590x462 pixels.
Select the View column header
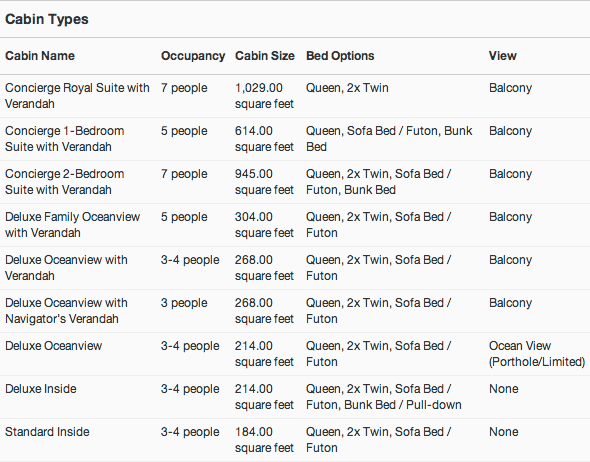click(502, 56)
